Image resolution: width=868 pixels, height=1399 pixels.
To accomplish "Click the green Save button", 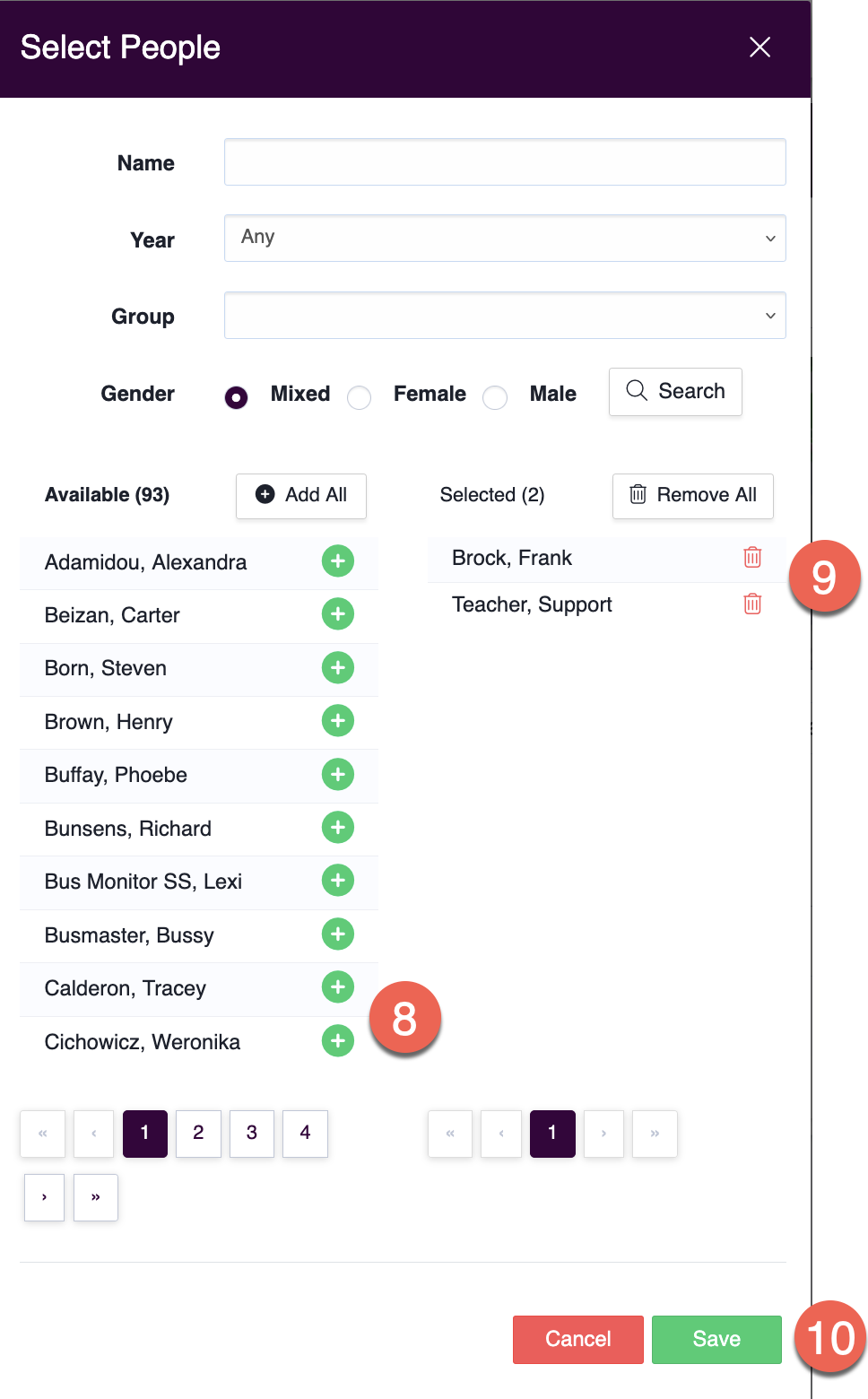I will [x=716, y=1339].
